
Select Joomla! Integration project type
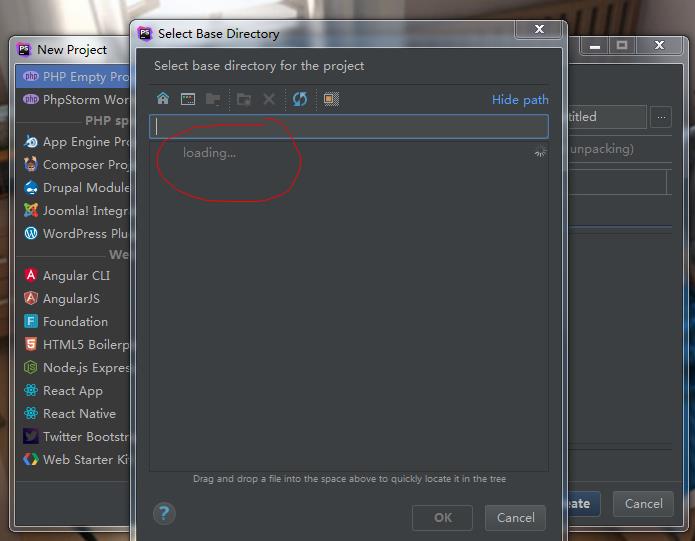tap(73, 211)
